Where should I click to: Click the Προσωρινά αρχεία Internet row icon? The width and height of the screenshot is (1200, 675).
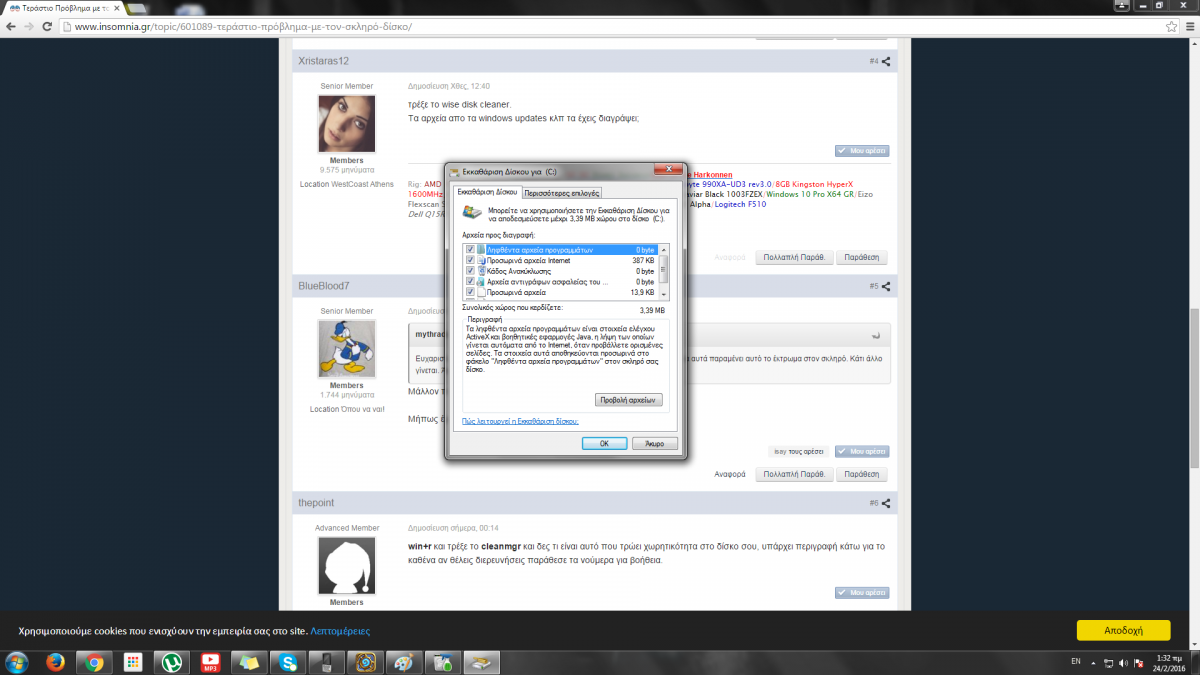(481, 261)
